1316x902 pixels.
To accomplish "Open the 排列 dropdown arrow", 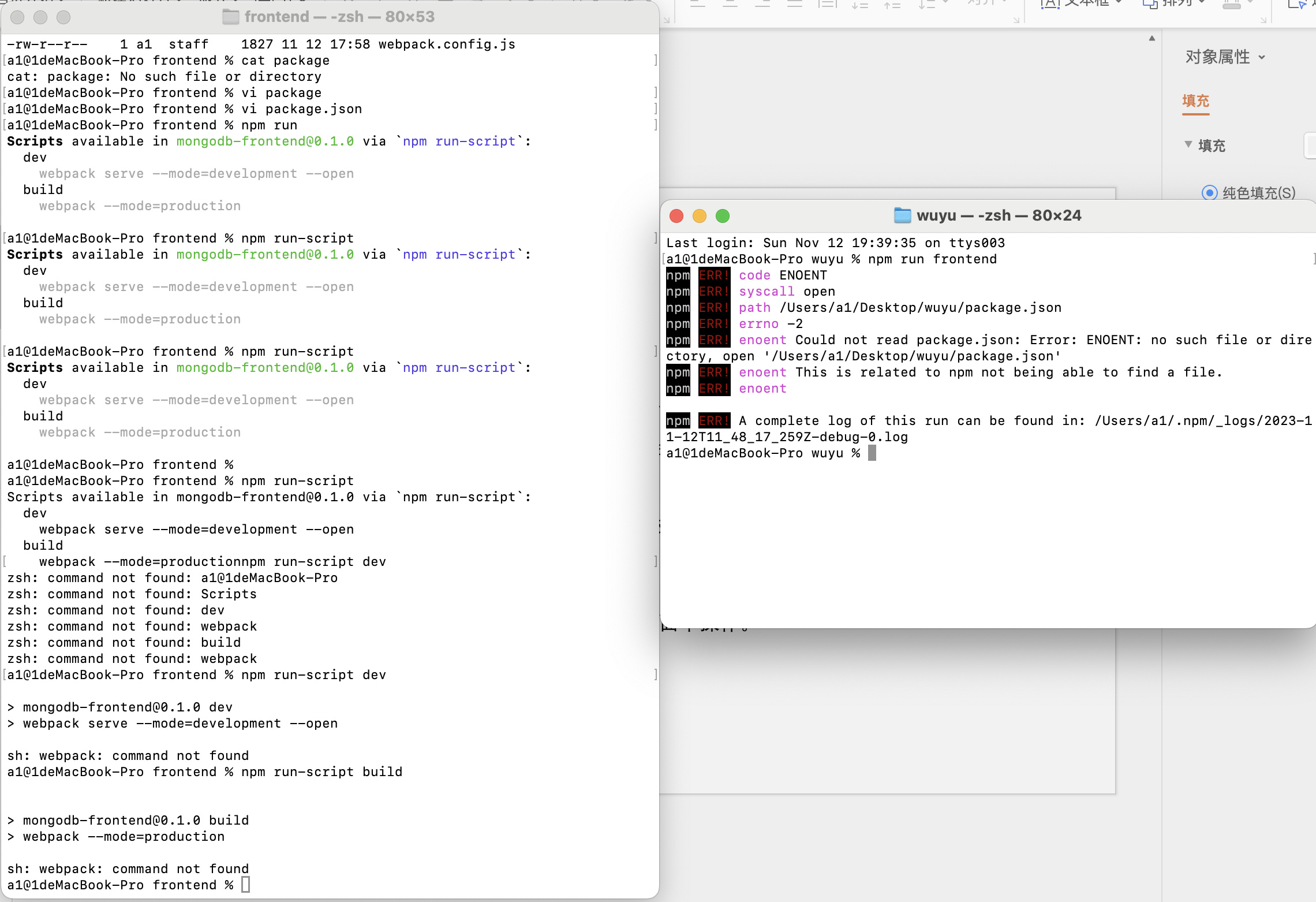I will coord(1202,3).
